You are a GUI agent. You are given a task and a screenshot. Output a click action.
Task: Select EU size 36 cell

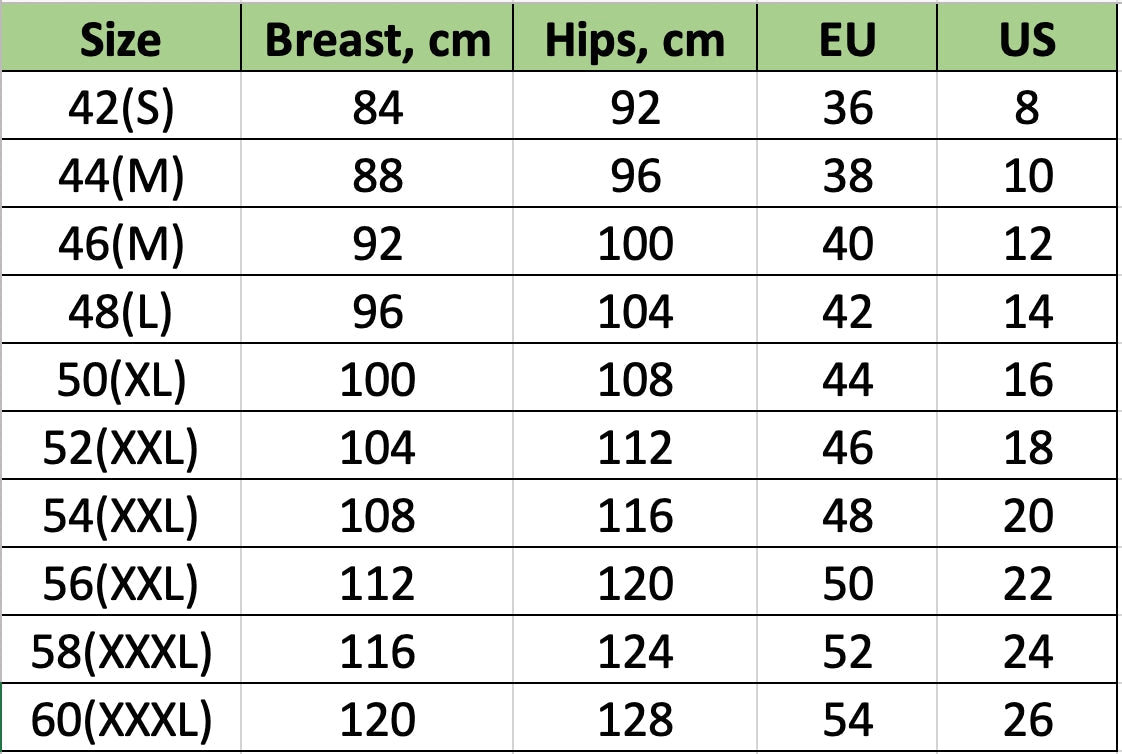[847, 107]
